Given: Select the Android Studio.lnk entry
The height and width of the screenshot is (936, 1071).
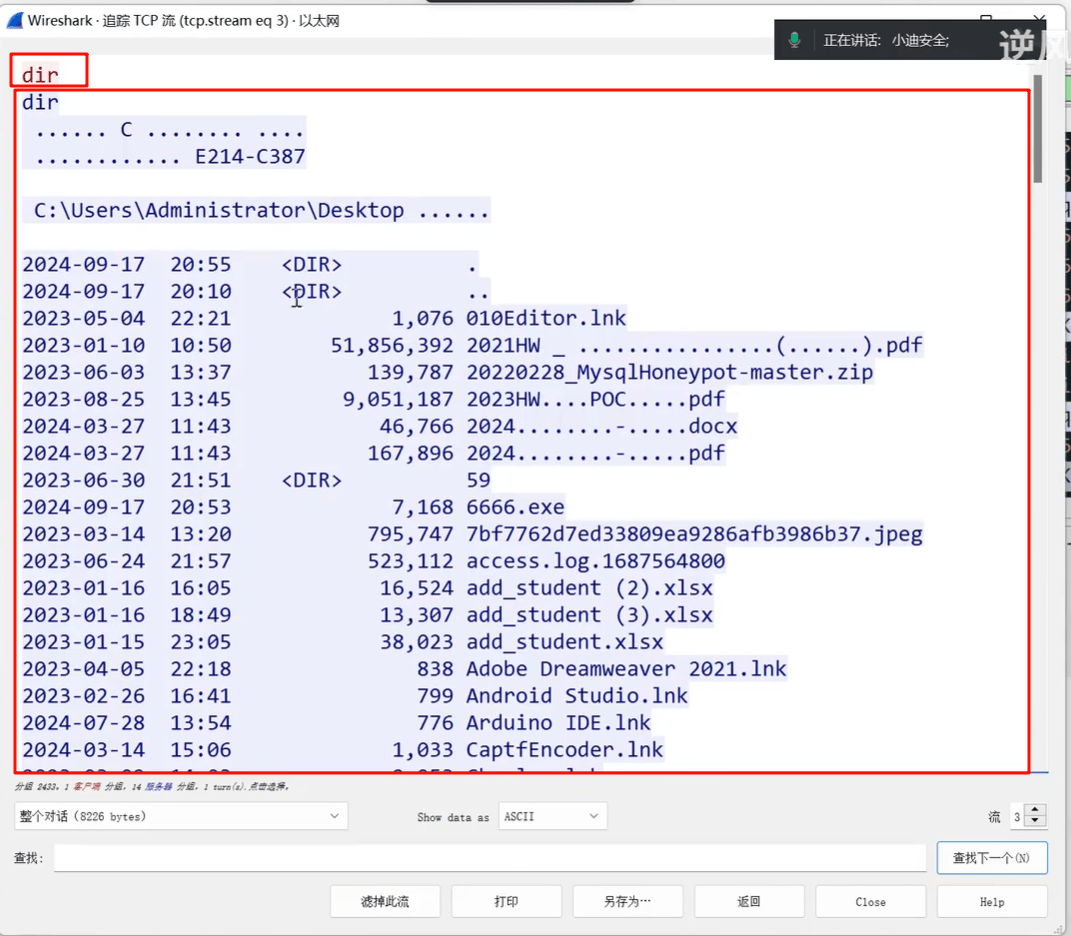Looking at the screenshot, I should click(577, 696).
